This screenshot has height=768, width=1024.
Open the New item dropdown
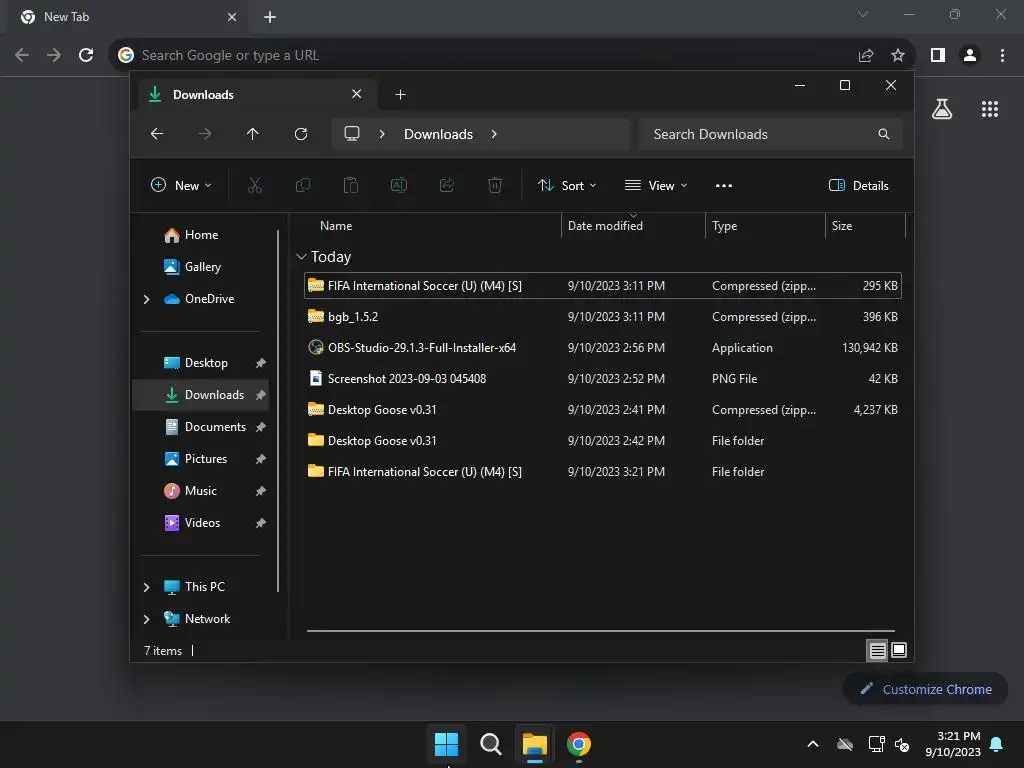pyautogui.click(x=181, y=185)
